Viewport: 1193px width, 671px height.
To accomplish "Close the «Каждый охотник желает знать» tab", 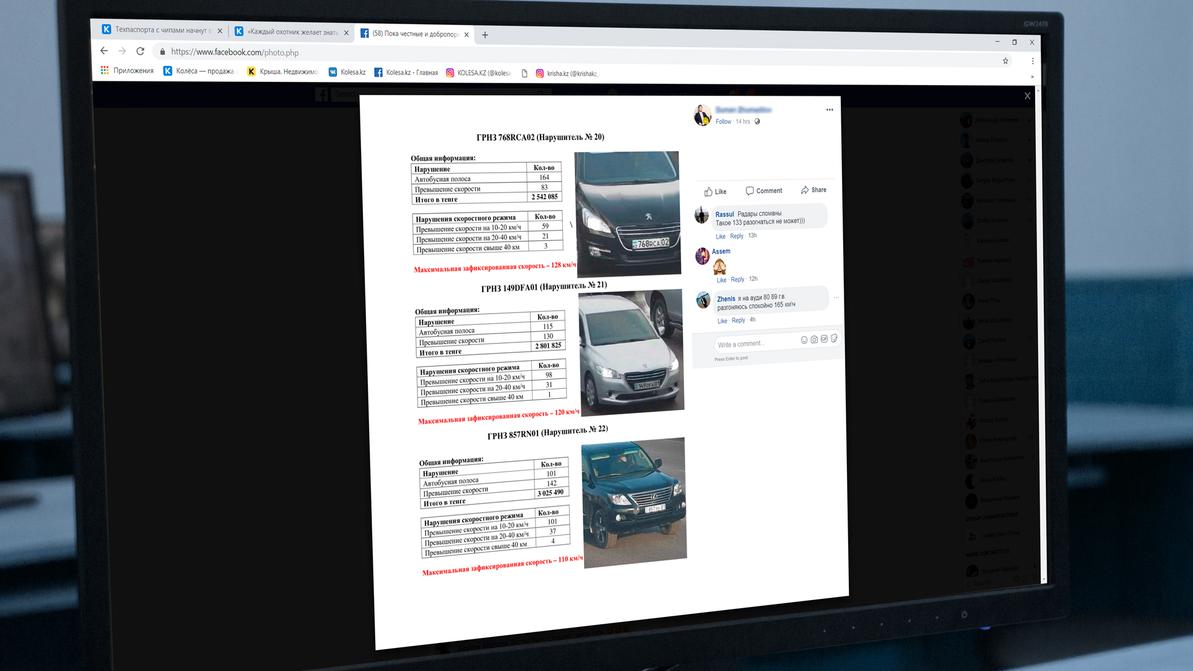I will (346, 33).
